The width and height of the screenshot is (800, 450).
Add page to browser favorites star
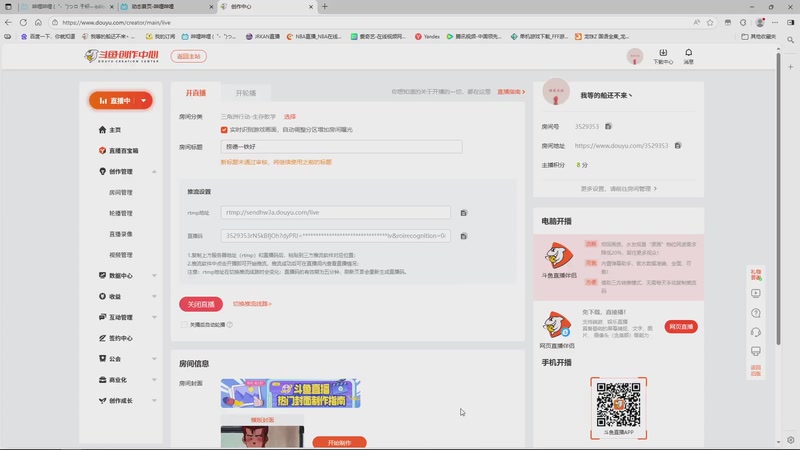[x=710, y=22]
